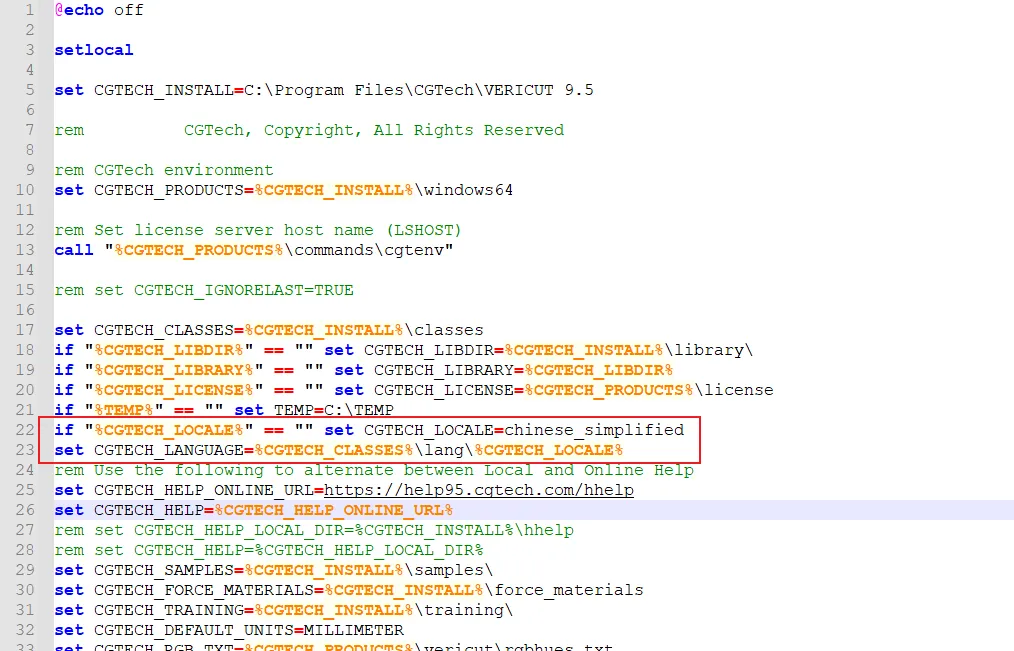Click 'TEMP=C:\TEMP' on line 21
The image size is (1014, 651).
pos(334,411)
